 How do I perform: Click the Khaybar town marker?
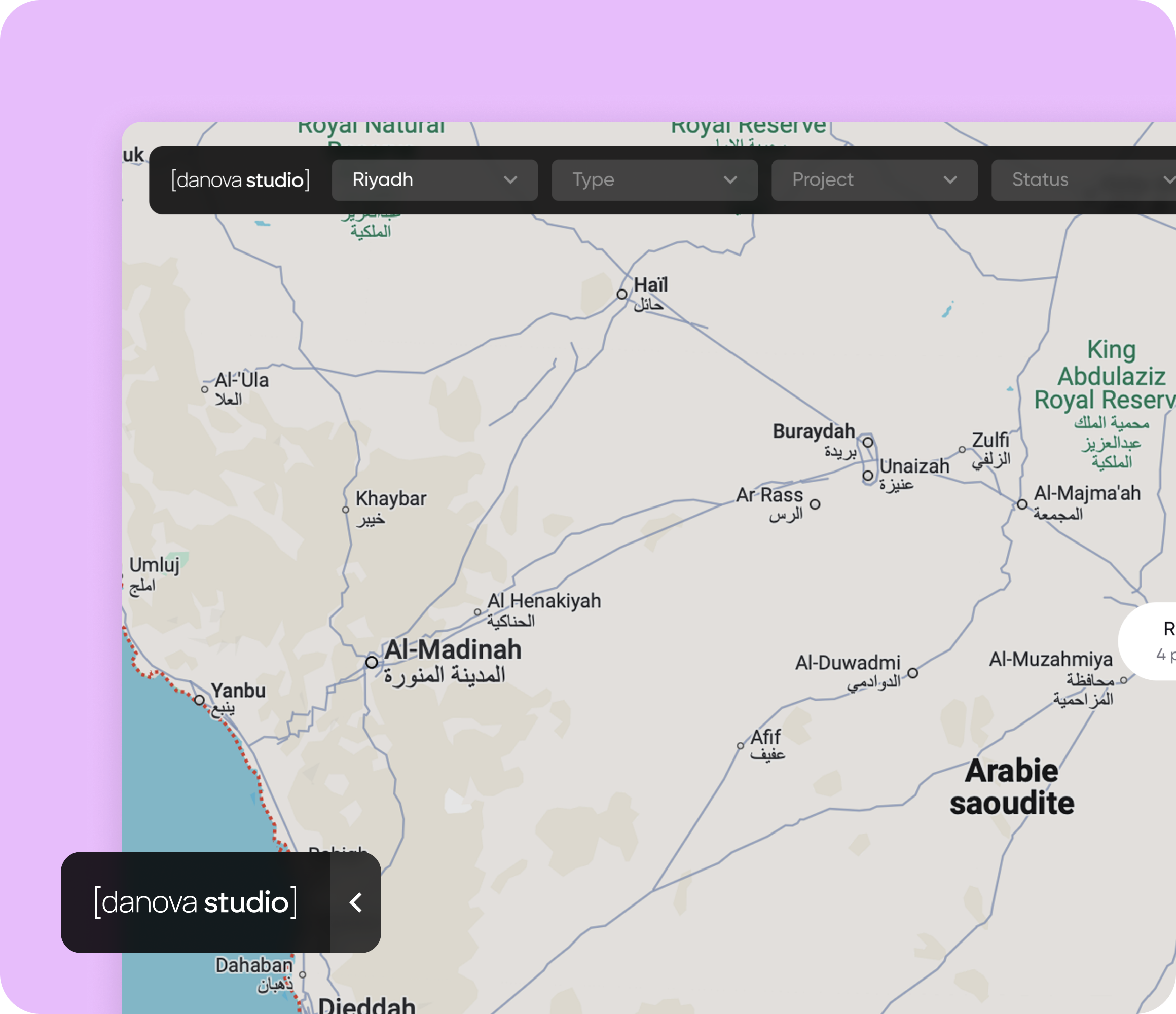tap(346, 510)
